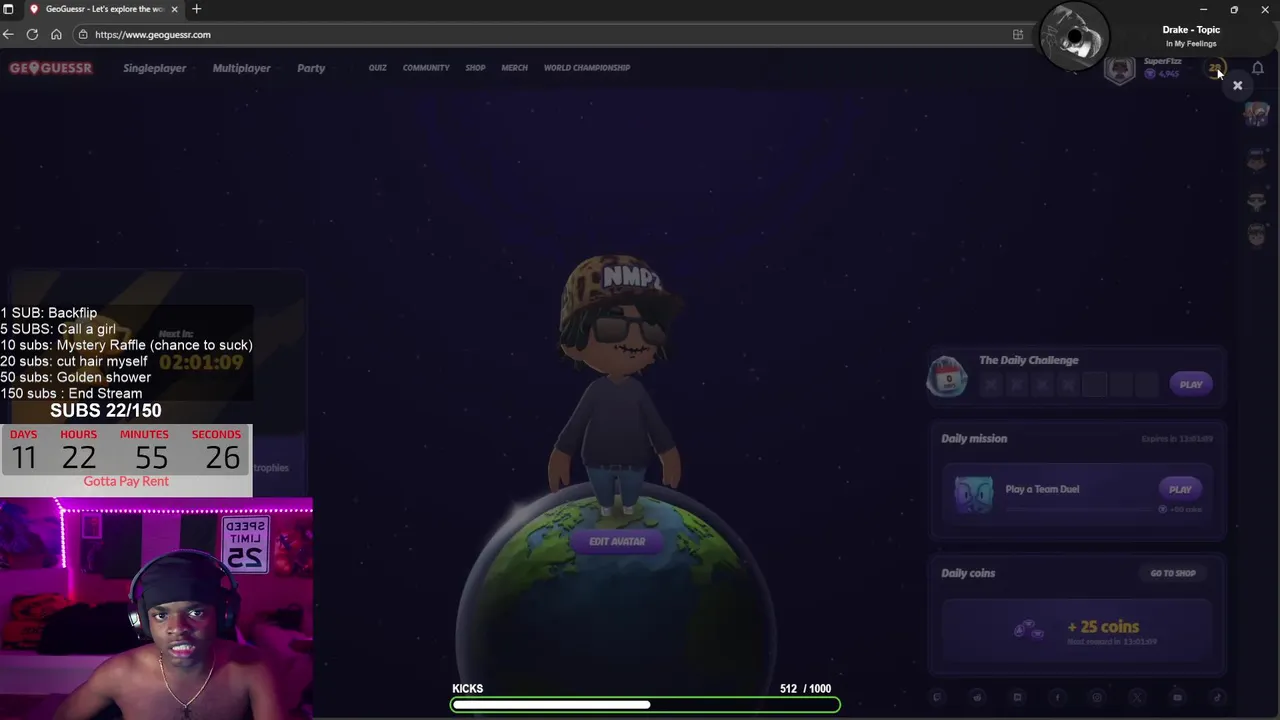This screenshot has height=720, width=1280.
Task: Open the tab actions menu icon
Action: pos(8,9)
